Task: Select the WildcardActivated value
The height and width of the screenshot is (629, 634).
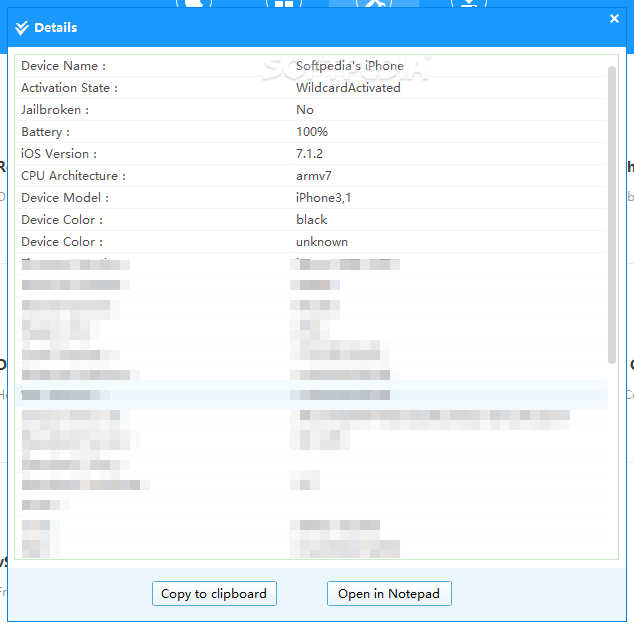Action: click(x=348, y=88)
